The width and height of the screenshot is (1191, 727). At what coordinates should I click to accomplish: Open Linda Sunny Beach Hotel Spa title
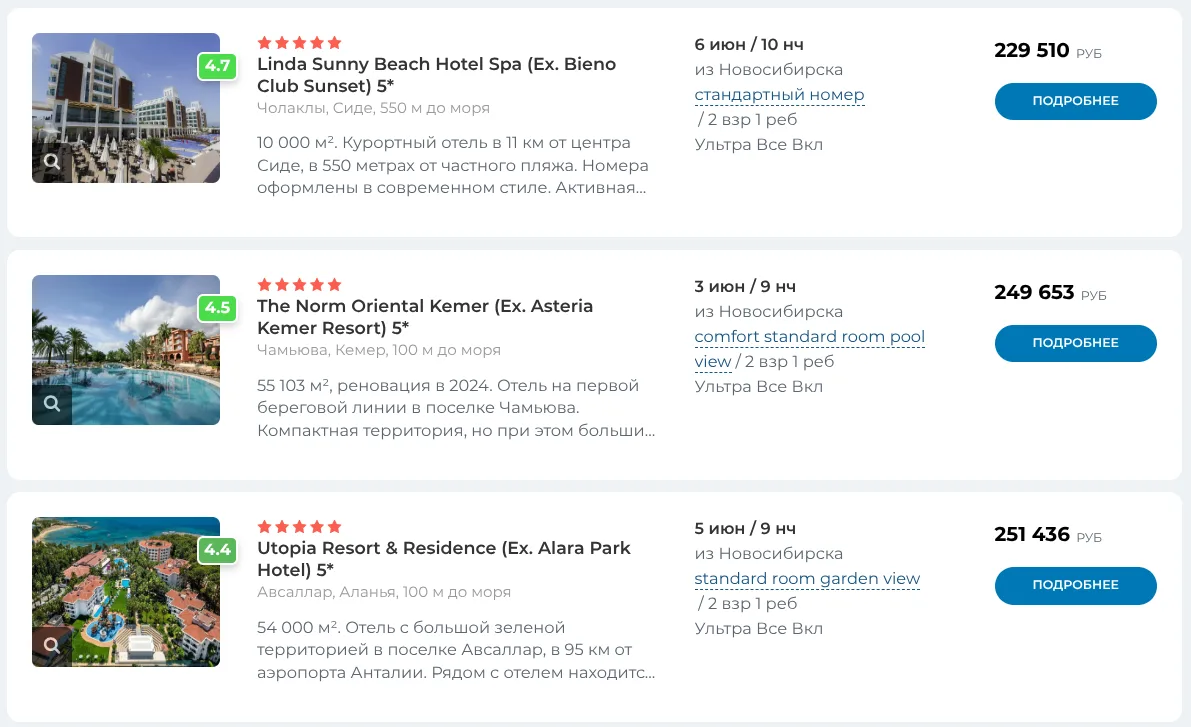coord(436,74)
